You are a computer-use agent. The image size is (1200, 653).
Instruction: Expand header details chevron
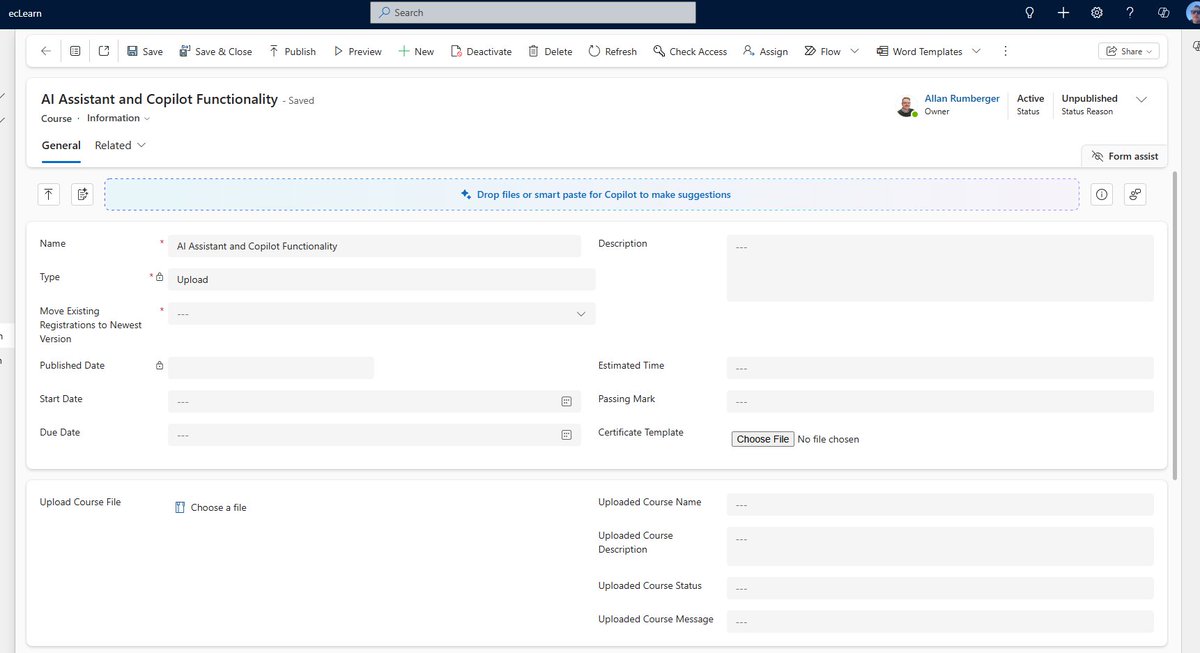pyautogui.click(x=1142, y=99)
